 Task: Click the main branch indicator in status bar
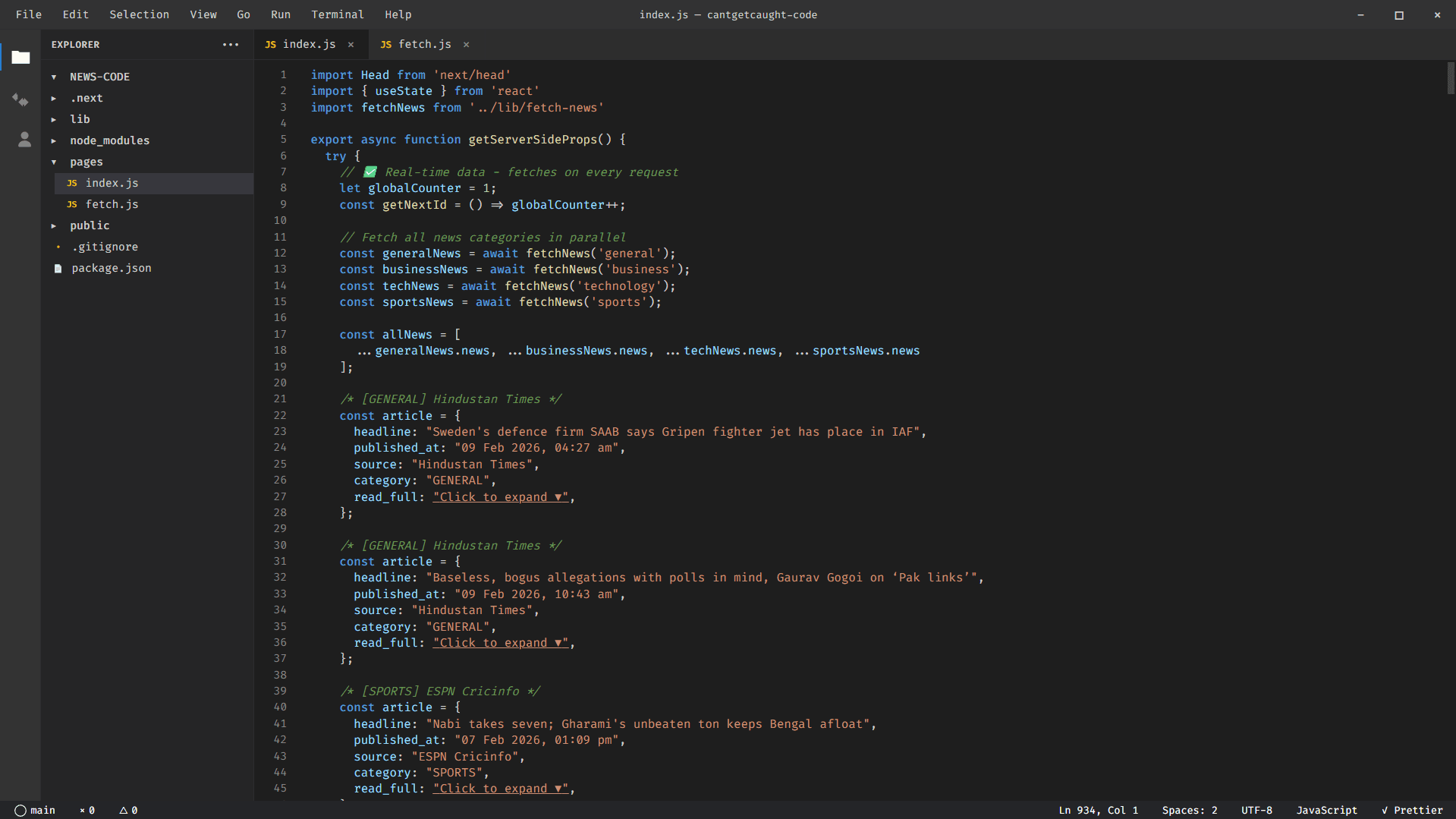point(35,810)
